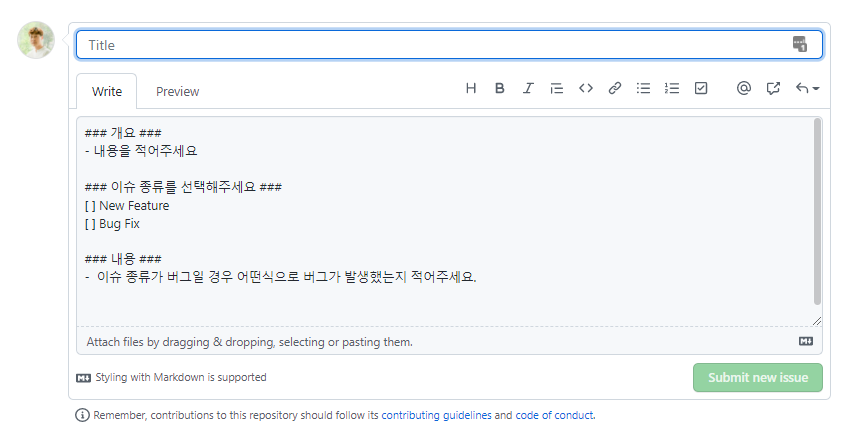This screenshot has width=851, height=443.
Task: Add a task list with the checkbox icon
Action: (x=701, y=88)
